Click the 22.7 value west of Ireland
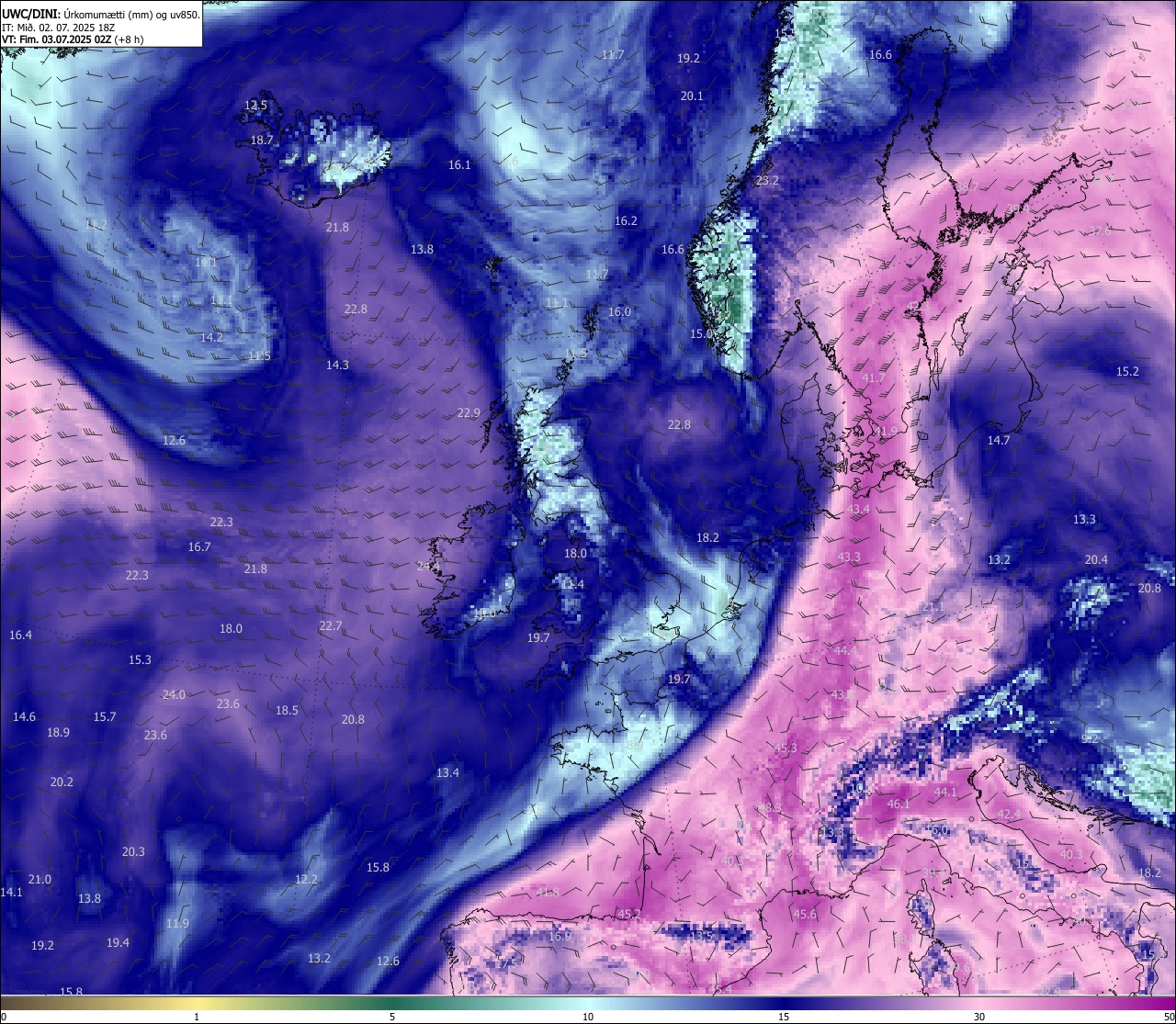The width and height of the screenshot is (1176, 1024). tap(331, 626)
